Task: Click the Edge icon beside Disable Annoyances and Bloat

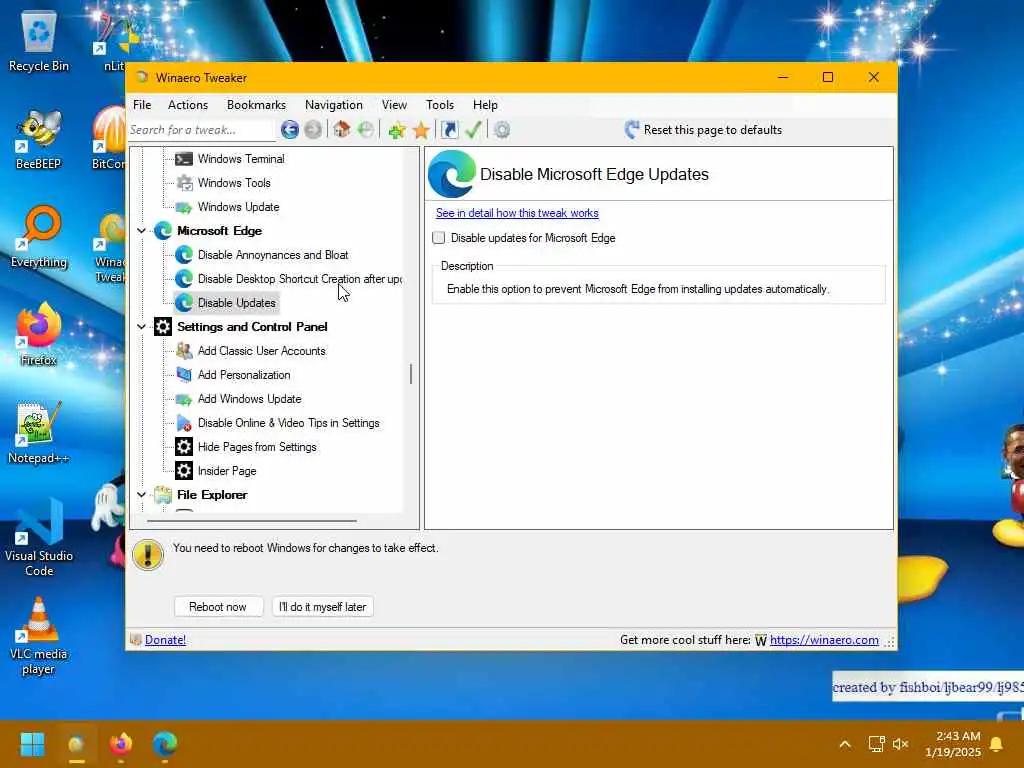Action: (x=184, y=255)
